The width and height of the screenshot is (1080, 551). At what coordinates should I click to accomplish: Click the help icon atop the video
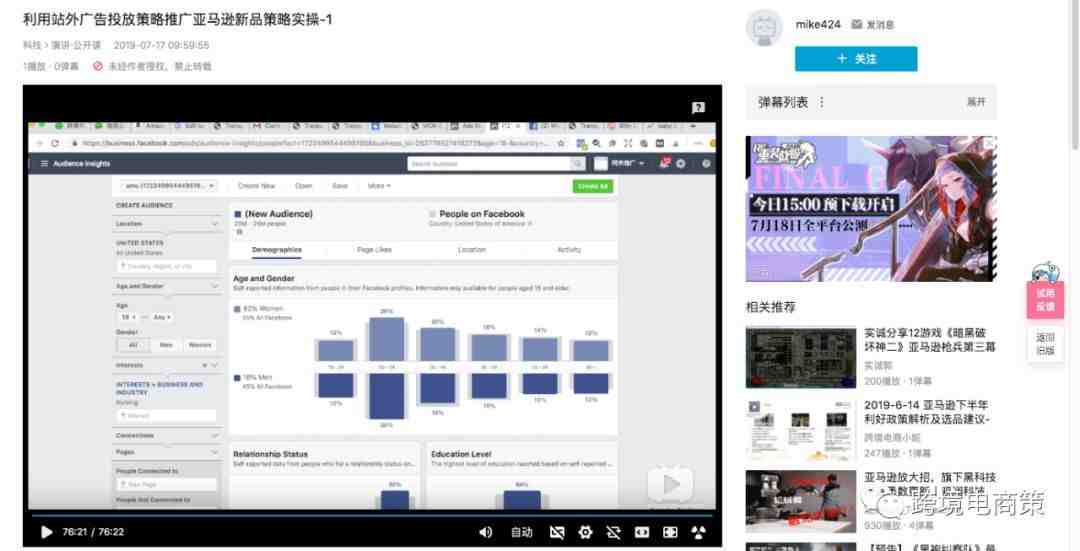pos(698,107)
